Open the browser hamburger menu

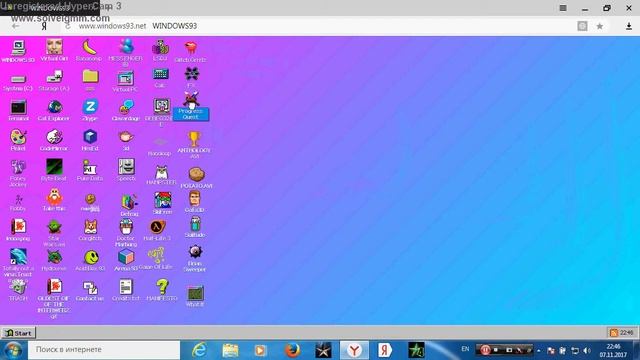pyautogui.click(x=563, y=8)
